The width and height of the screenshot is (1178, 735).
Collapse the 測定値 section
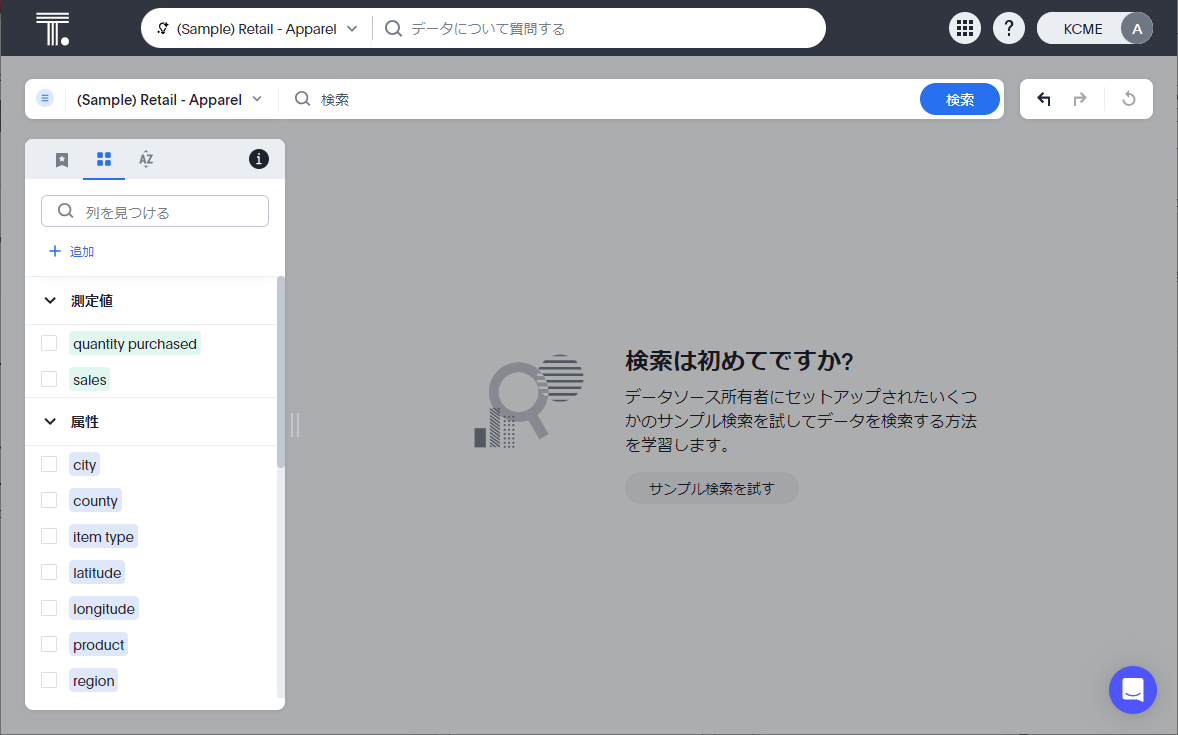pos(50,300)
